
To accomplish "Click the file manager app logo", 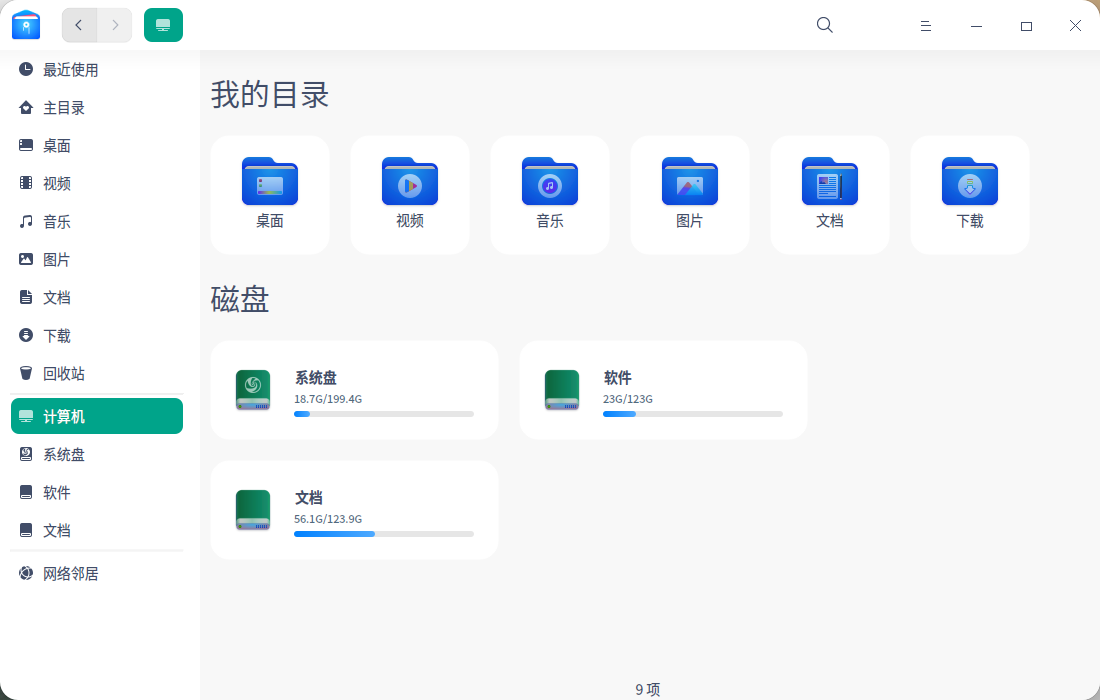I will pyautogui.click(x=26, y=25).
